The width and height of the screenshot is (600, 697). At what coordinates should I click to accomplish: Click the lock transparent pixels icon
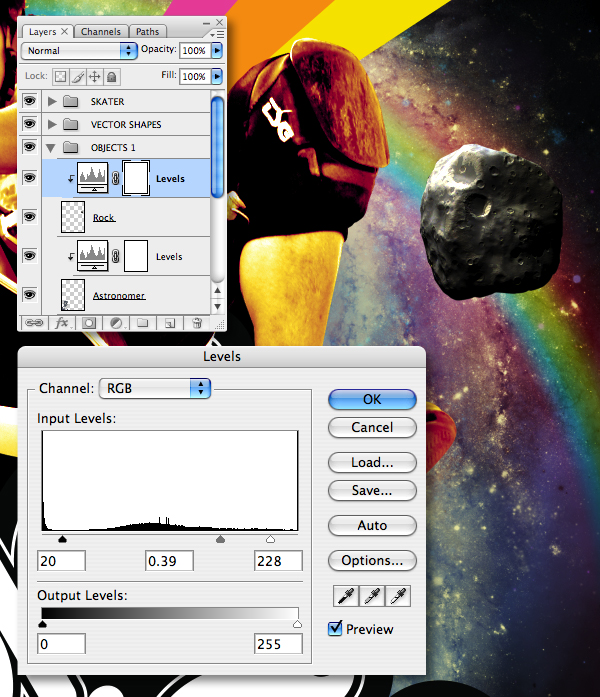coord(60,77)
